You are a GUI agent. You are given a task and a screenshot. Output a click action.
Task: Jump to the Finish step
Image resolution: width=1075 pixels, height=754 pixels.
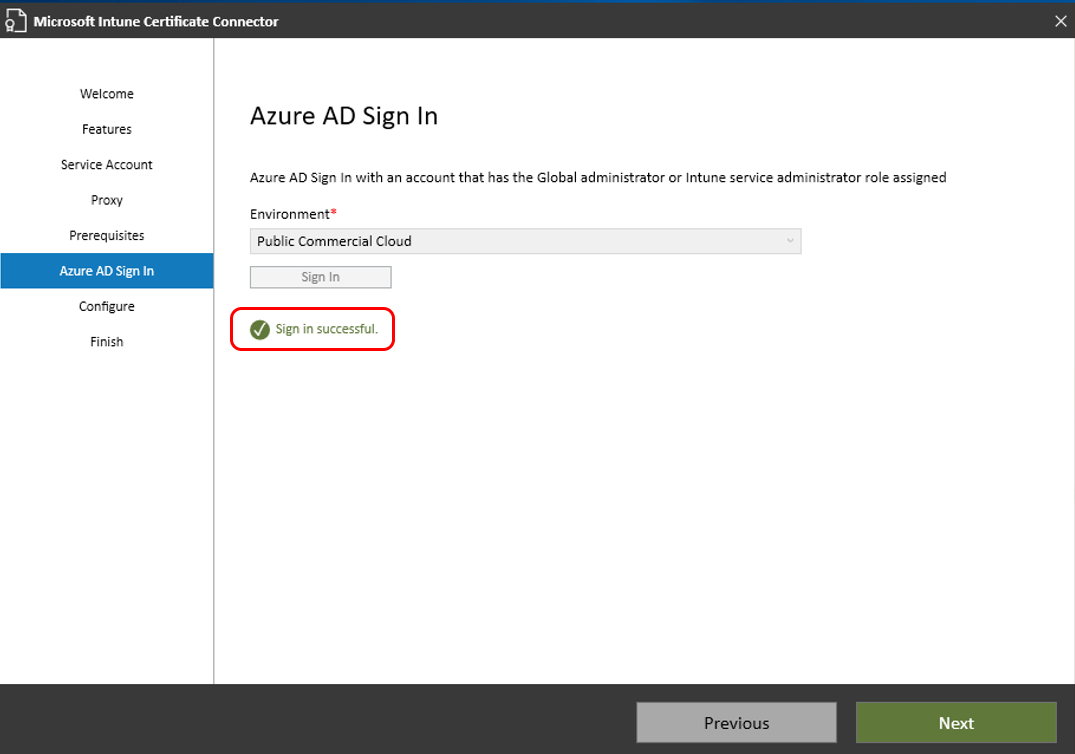point(106,341)
